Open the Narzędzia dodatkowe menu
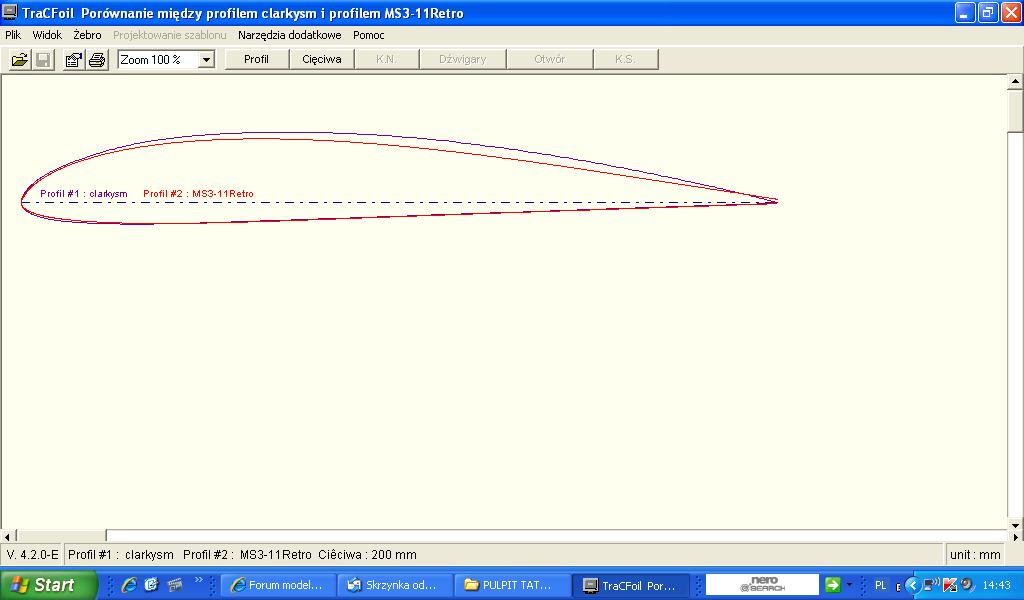Screen dimensions: 1024x600 coord(289,35)
